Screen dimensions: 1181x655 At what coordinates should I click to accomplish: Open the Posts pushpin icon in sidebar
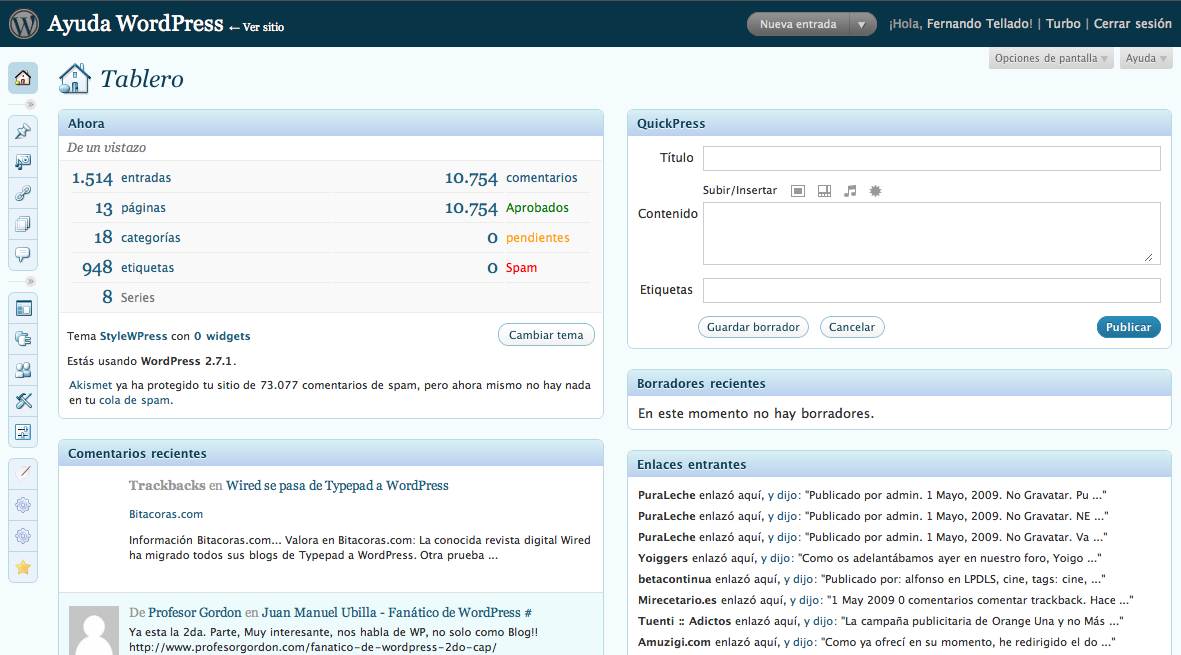pyautogui.click(x=23, y=131)
